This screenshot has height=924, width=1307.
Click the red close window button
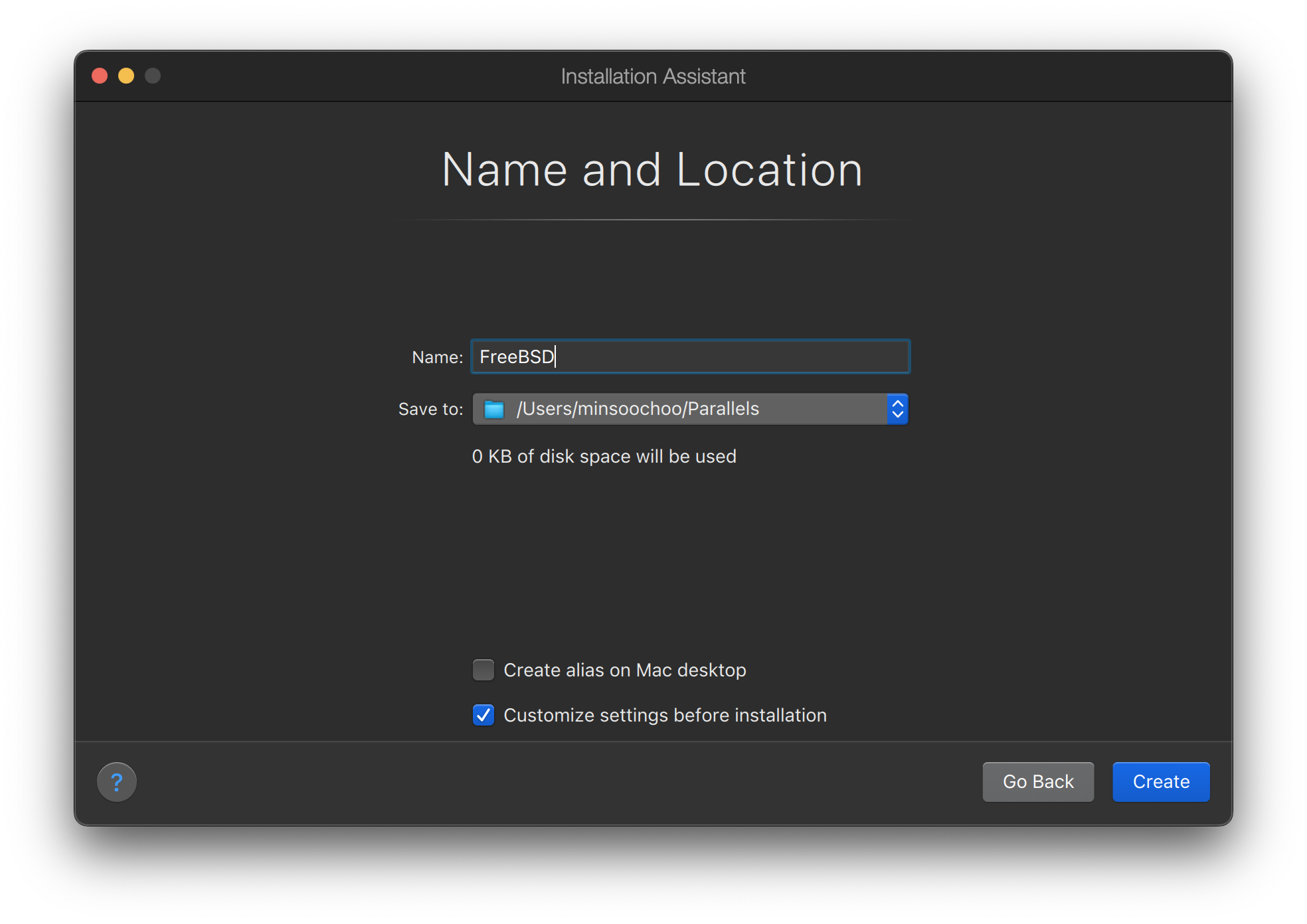[100, 76]
